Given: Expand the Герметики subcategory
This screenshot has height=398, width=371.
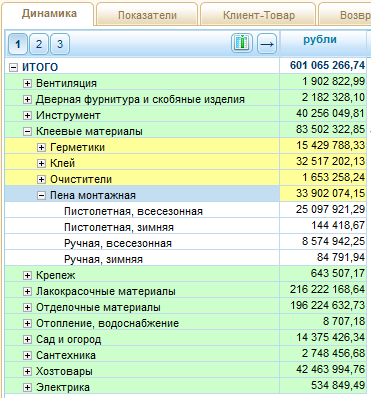Looking at the screenshot, I should [41, 147].
